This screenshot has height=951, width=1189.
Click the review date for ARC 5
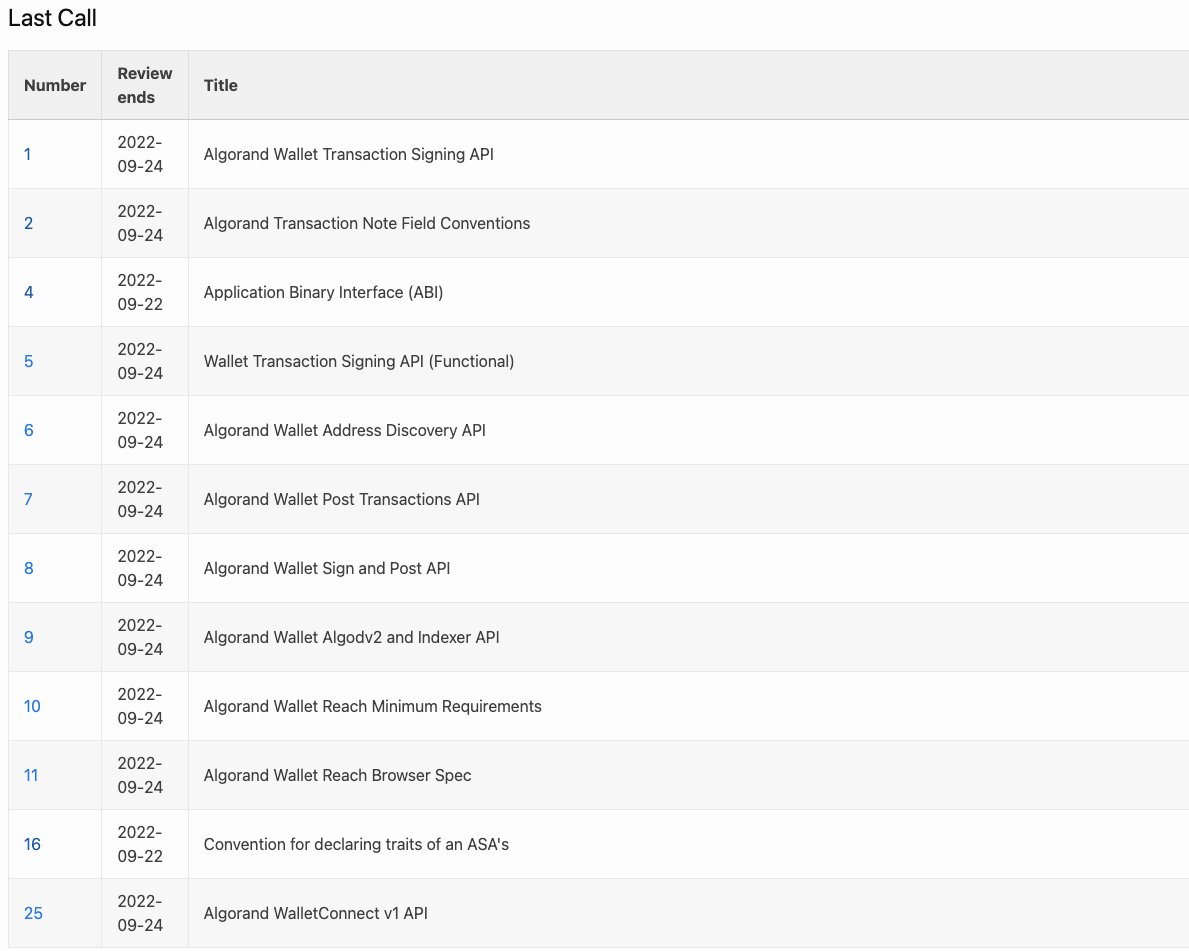tap(140, 362)
